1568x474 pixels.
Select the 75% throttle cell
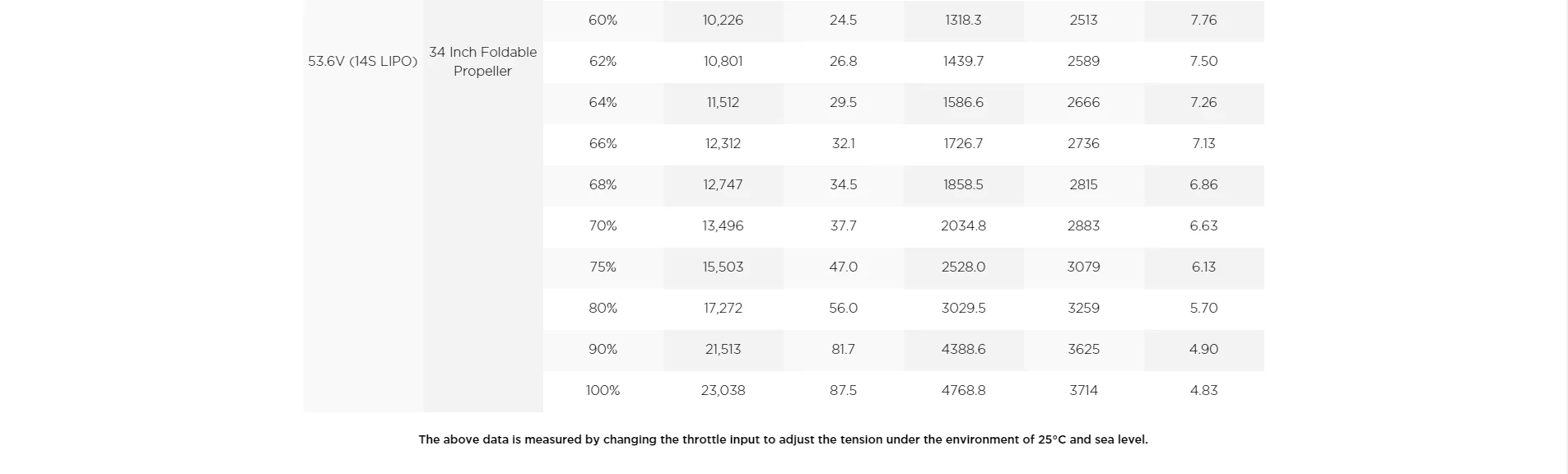coord(603,267)
